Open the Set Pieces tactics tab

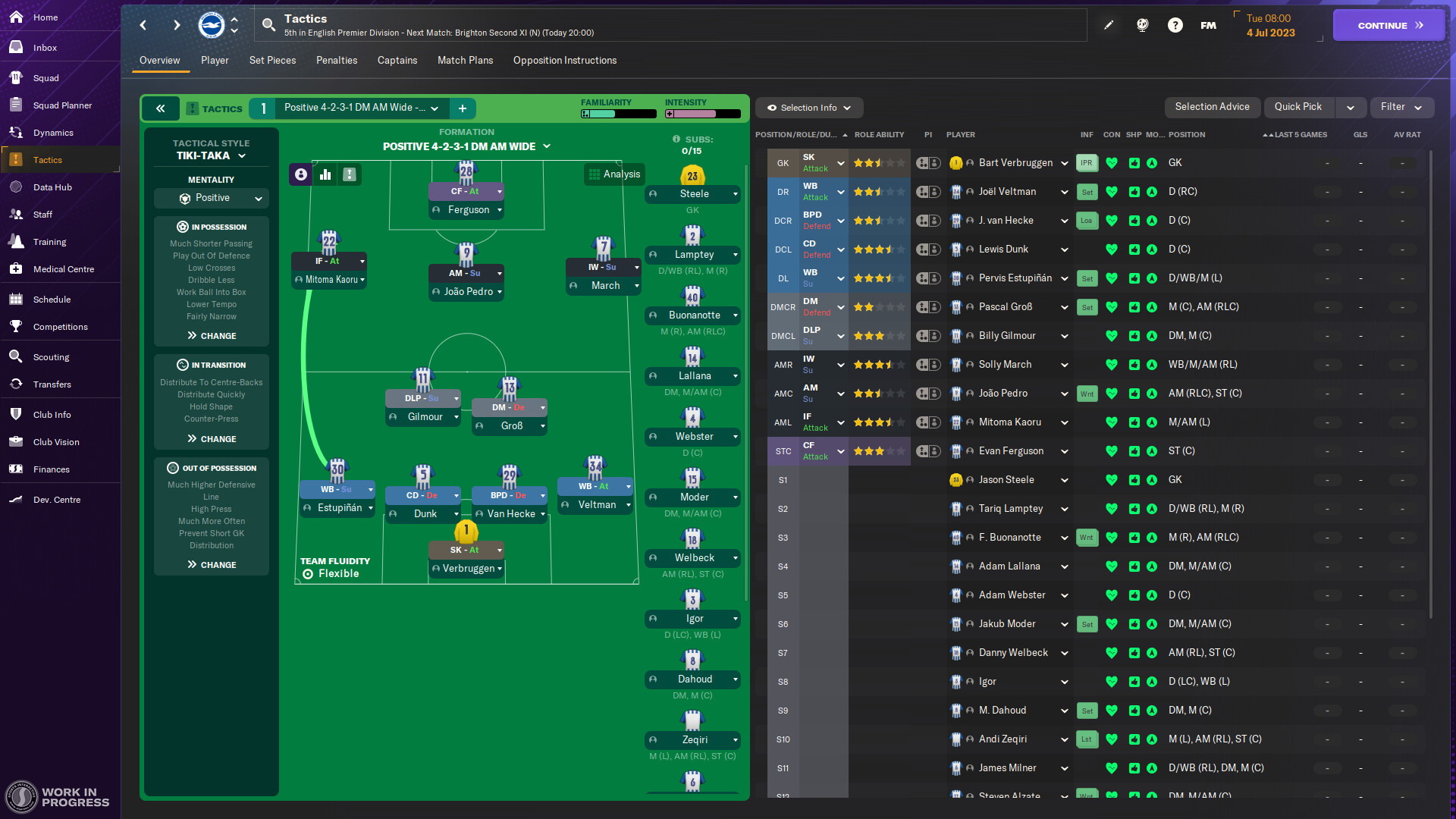(x=272, y=60)
